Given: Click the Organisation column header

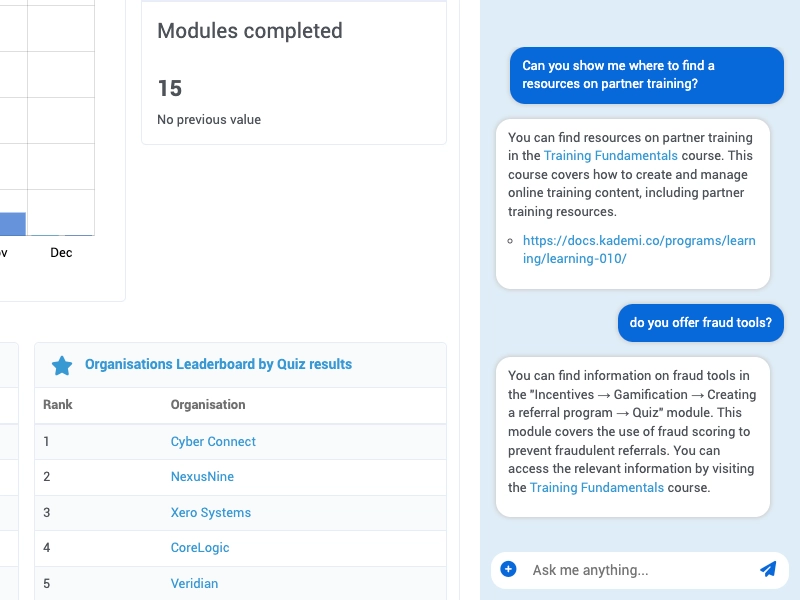Looking at the screenshot, I should [x=208, y=405].
